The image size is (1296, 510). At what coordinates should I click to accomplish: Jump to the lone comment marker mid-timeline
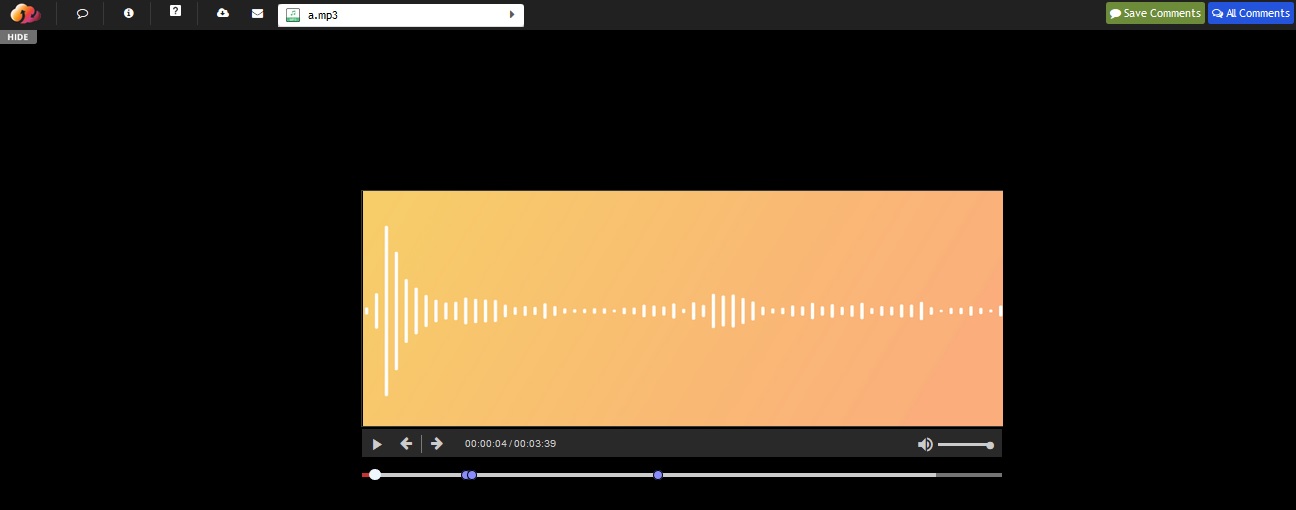[x=658, y=475]
